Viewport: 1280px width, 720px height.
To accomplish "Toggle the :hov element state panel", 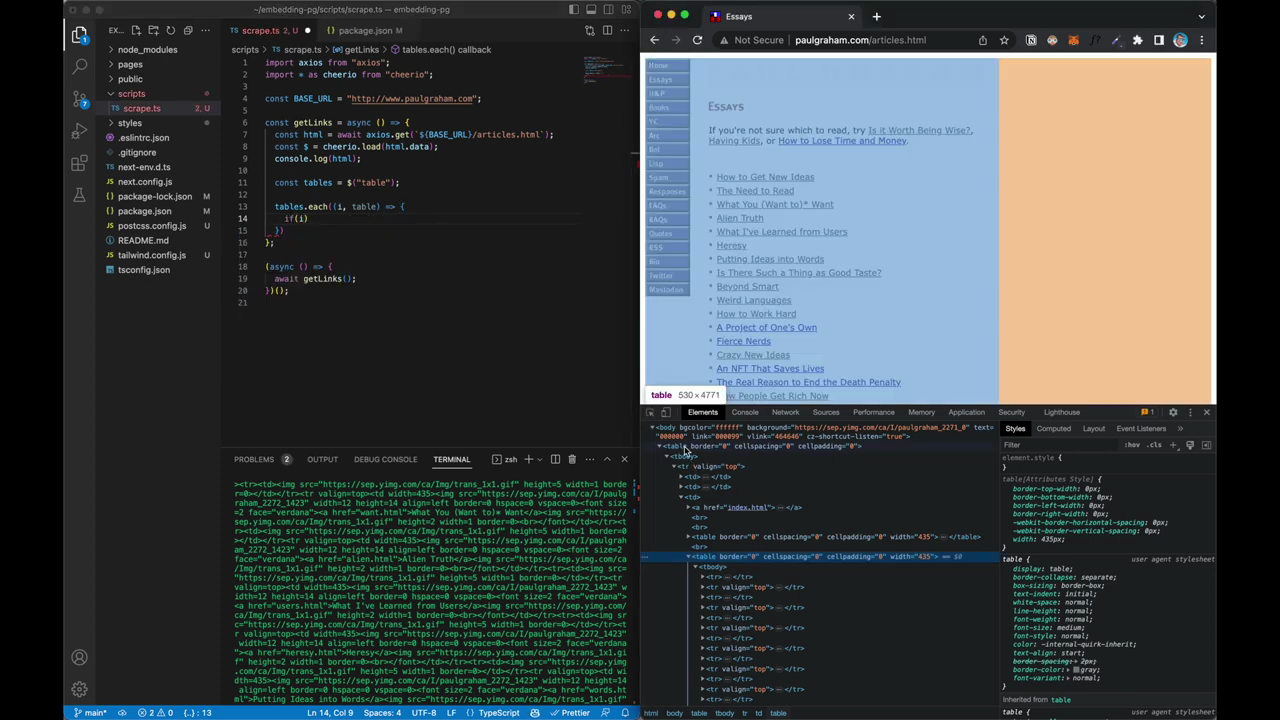I will (1132, 445).
